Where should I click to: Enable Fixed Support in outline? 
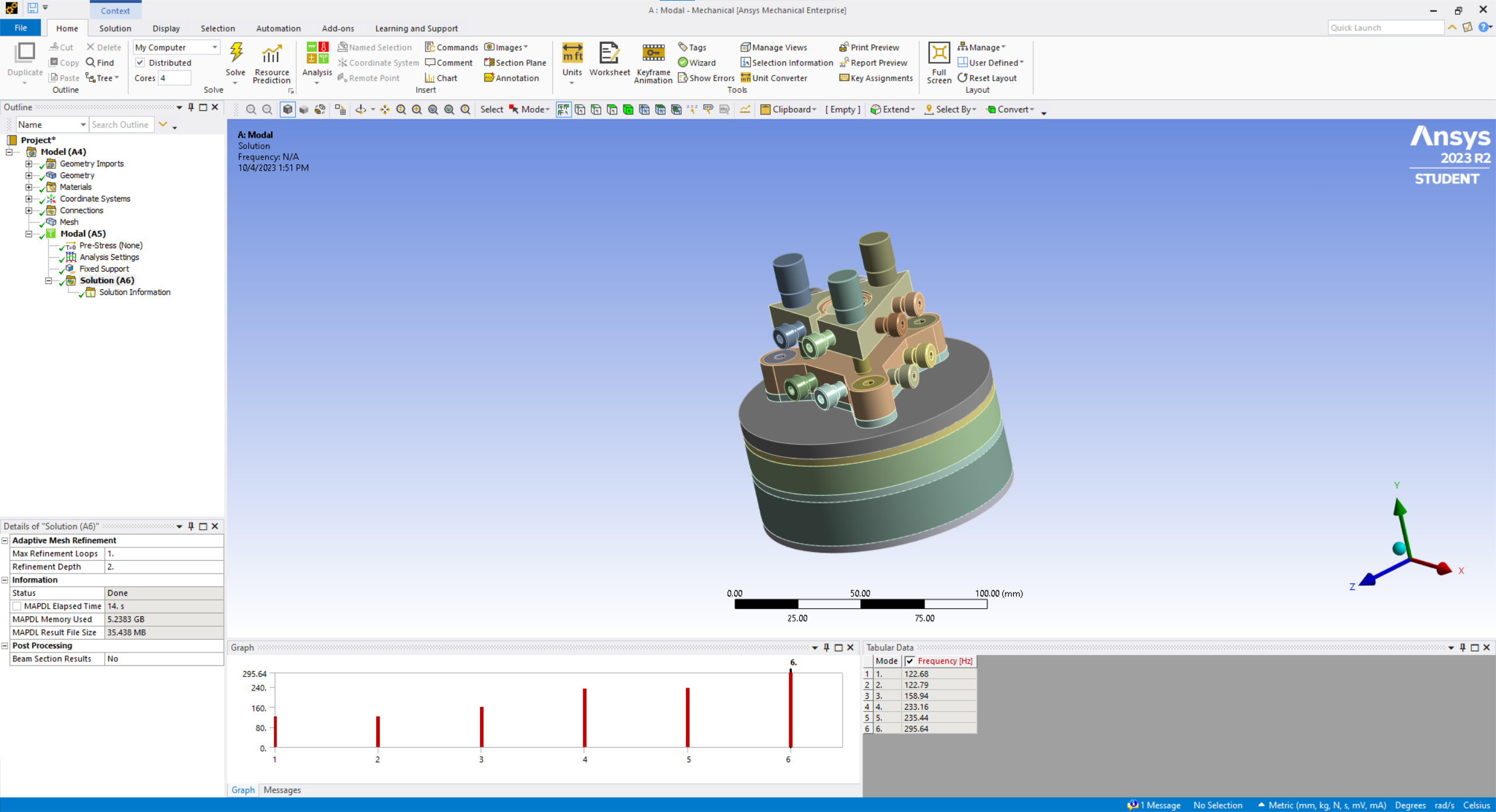point(103,268)
